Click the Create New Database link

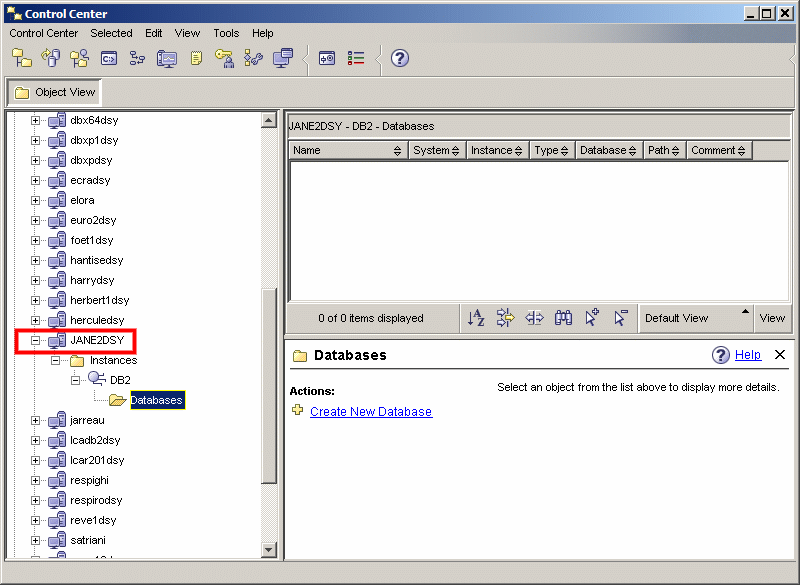tap(371, 412)
